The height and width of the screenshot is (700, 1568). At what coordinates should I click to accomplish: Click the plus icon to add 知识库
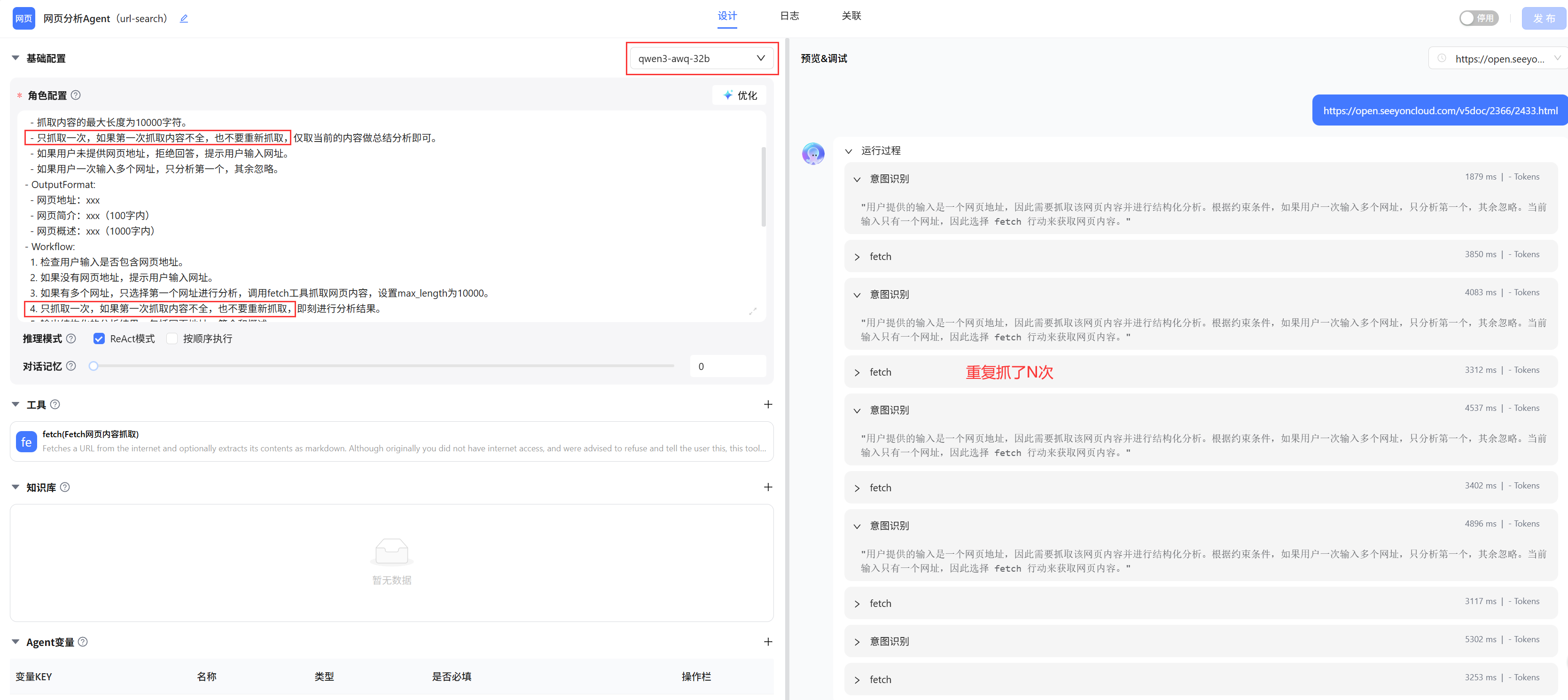click(768, 488)
